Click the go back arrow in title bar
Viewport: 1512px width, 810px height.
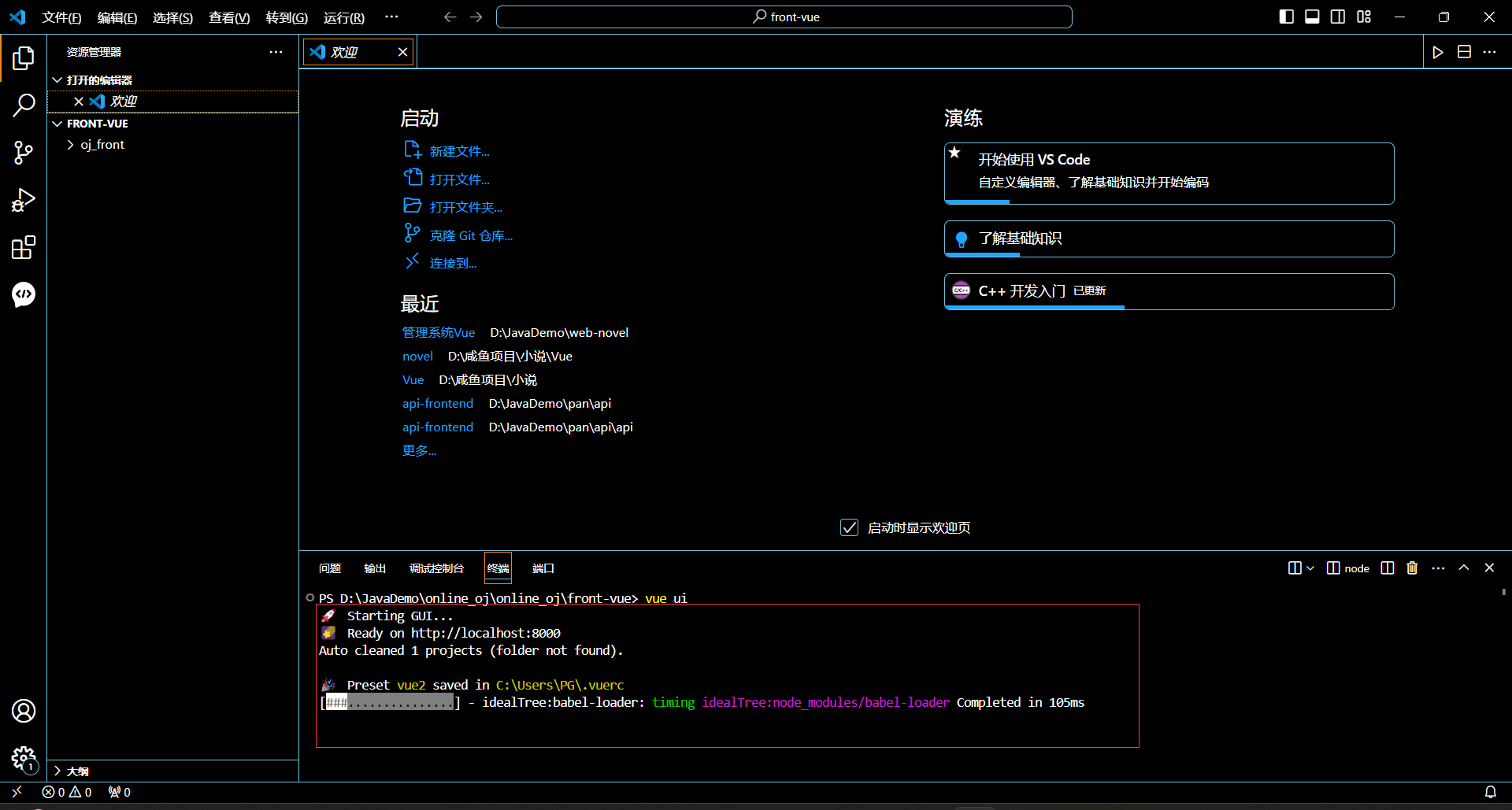450,17
